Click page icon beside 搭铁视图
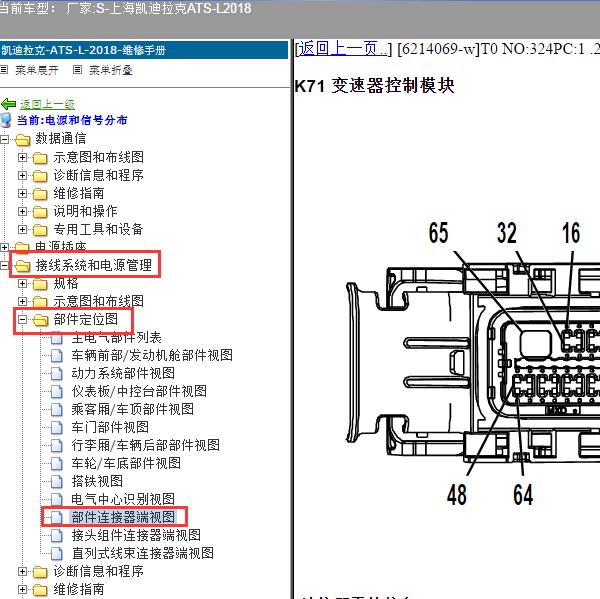The height and width of the screenshot is (599, 600). 57,481
